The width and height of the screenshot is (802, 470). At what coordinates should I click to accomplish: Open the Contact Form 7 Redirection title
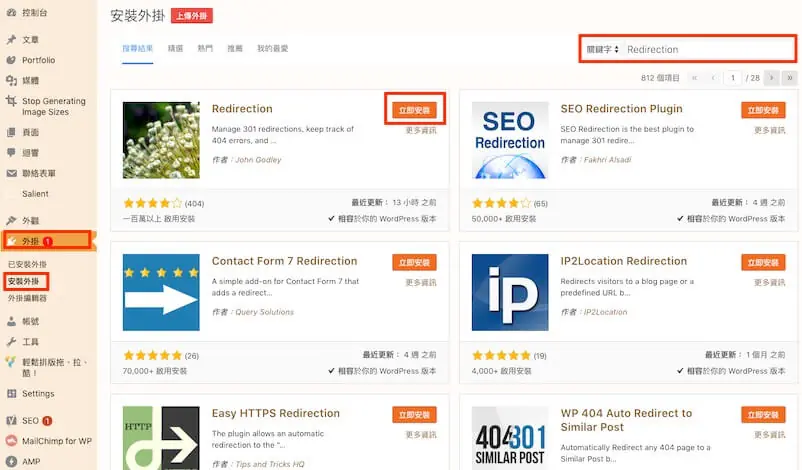[x=284, y=261]
